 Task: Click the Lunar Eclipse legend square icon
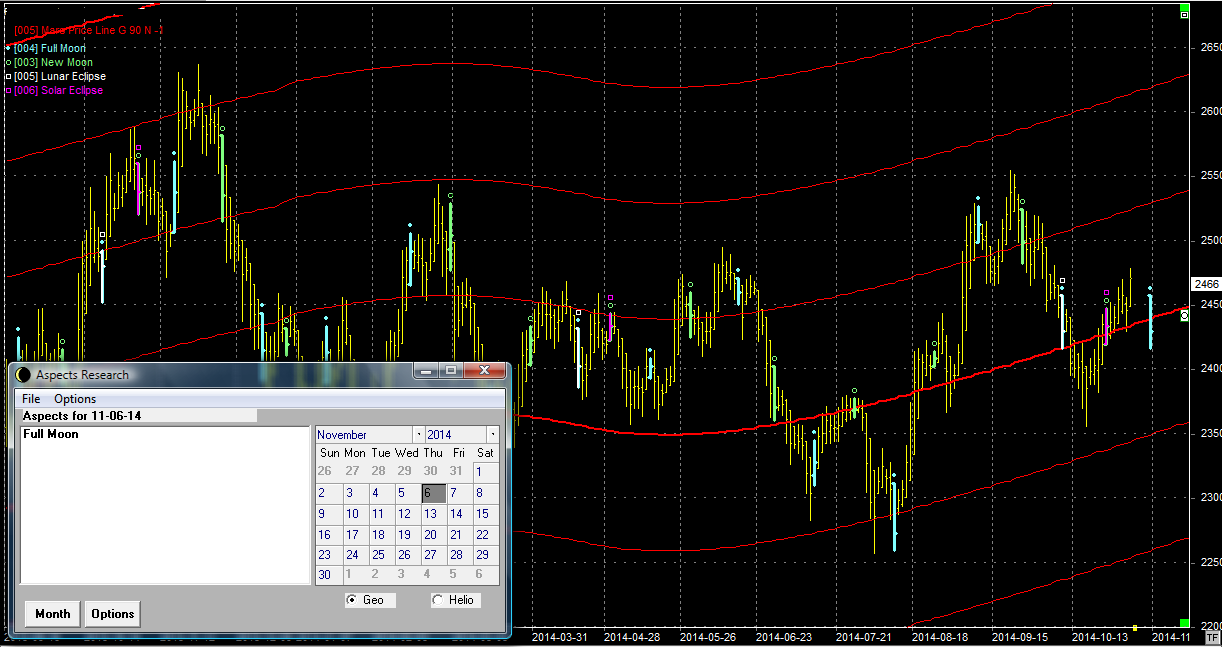[8, 76]
